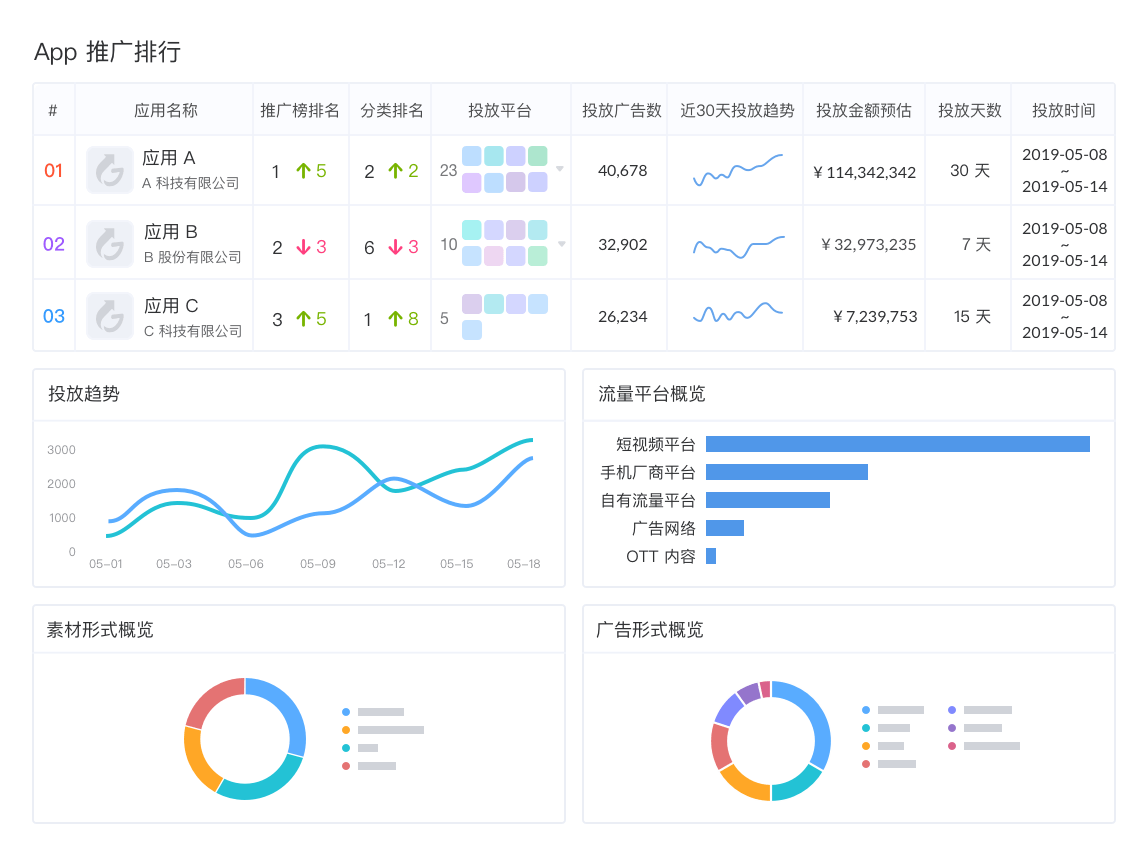Screen dimensions: 1148x852
Task: Open the B 股份有限公司 company link
Action: tap(193, 257)
